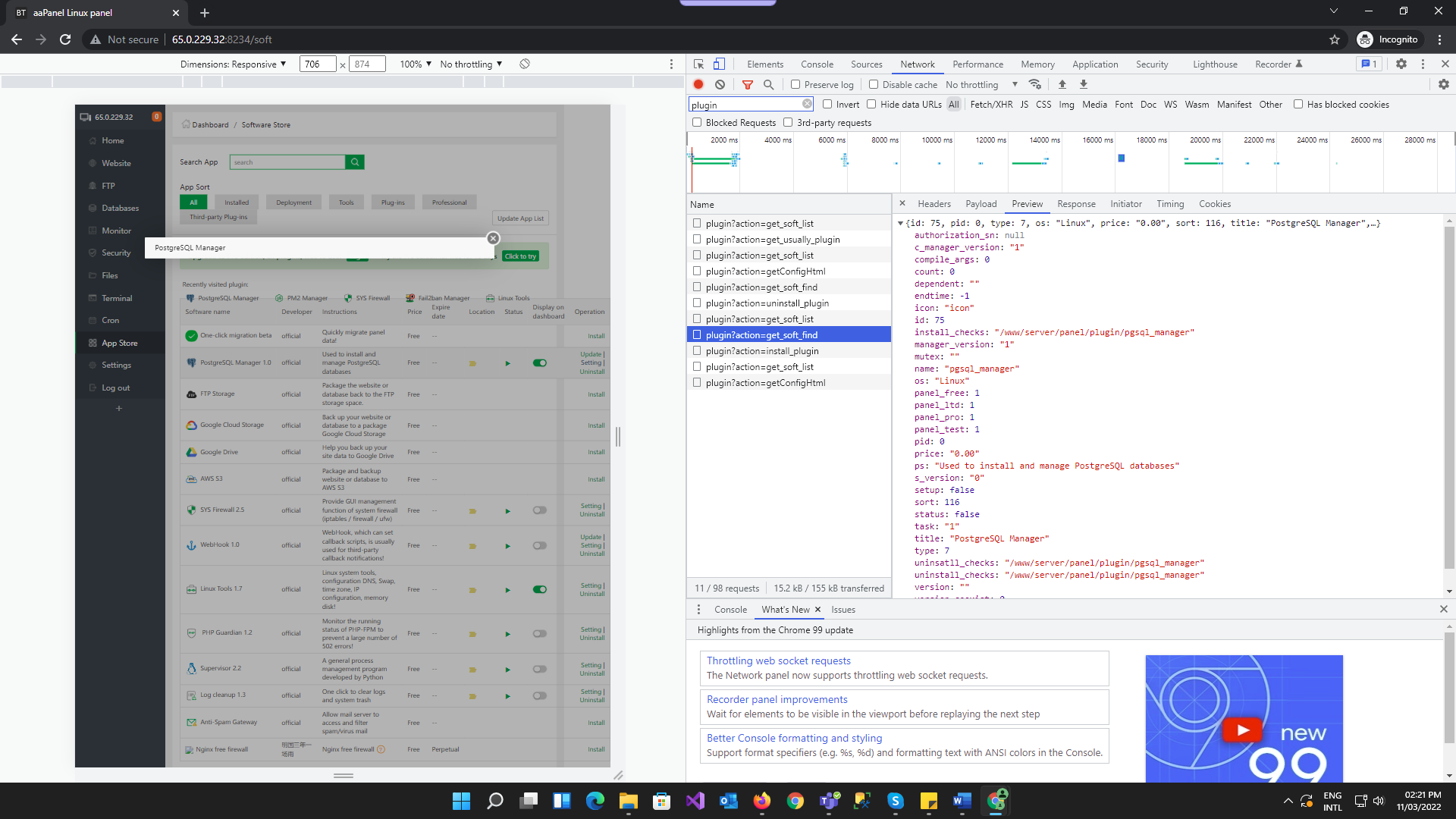Toggle the device toolbar icon
The image size is (1456, 819).
[719, 64]
